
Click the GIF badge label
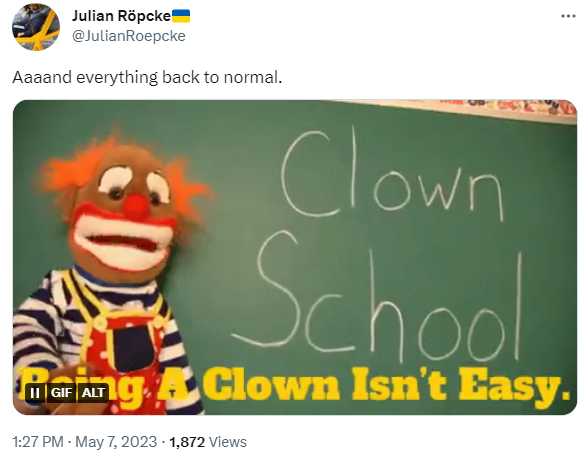click(61, 393)
